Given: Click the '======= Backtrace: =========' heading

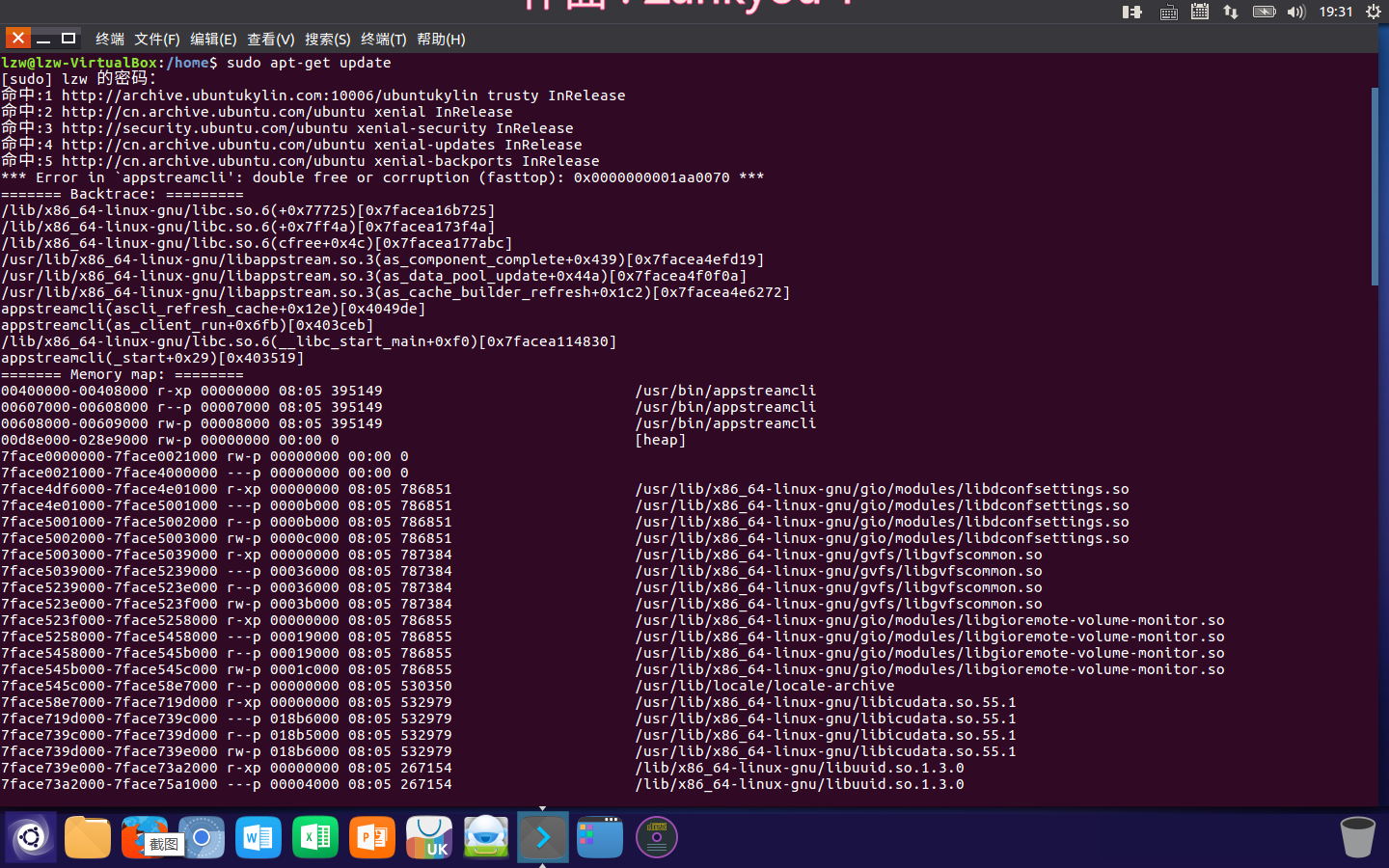Looking at the screenshot, I should [123, 194].
